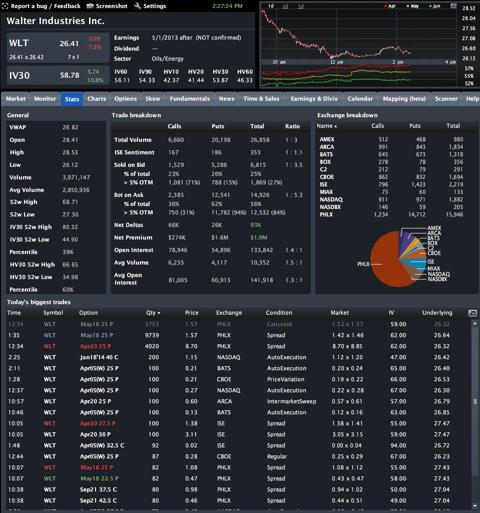Image resolution: width=480 pixels, height=513 pixels.
Task: Click the trades list scroll-up arrow
Action: click(x=475, y=324)
